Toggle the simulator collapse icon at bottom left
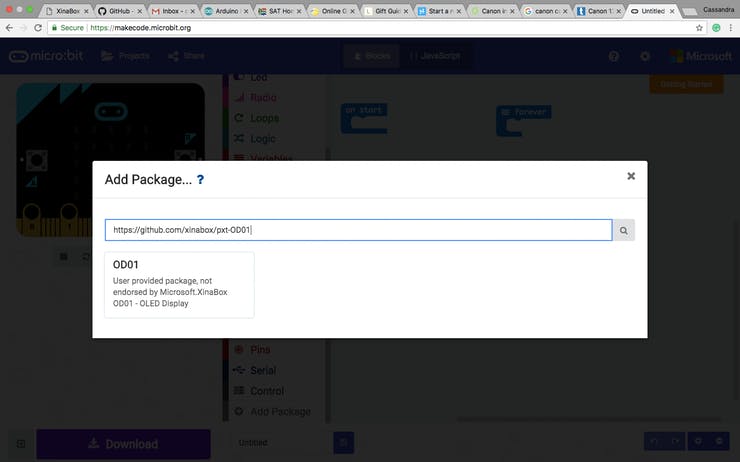The height and width of the screenshot is (462, 740). pyautogui.click(x=21, y=444)
